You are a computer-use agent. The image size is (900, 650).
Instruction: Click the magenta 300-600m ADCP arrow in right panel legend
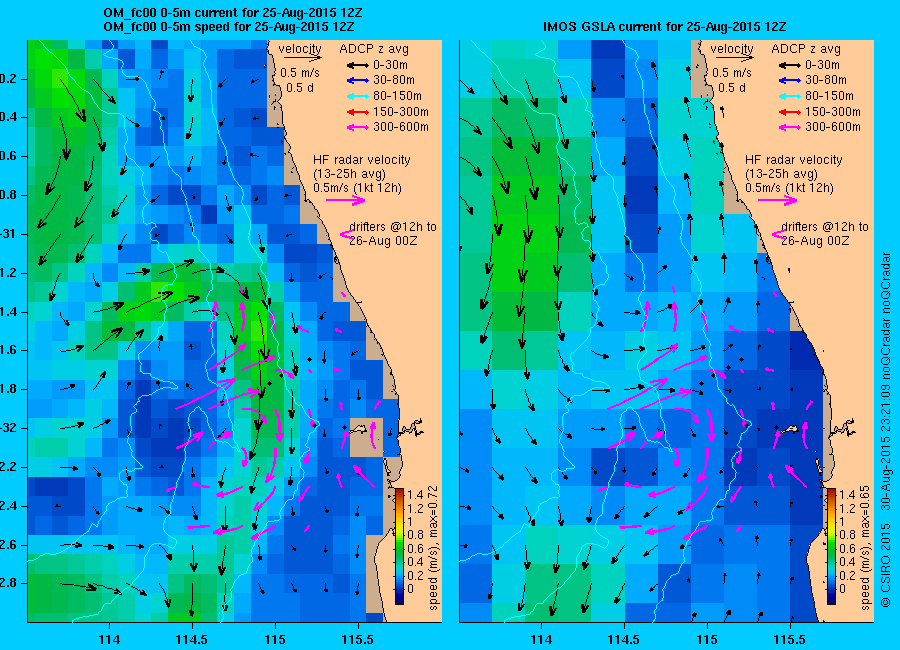[x=789, y=127]
